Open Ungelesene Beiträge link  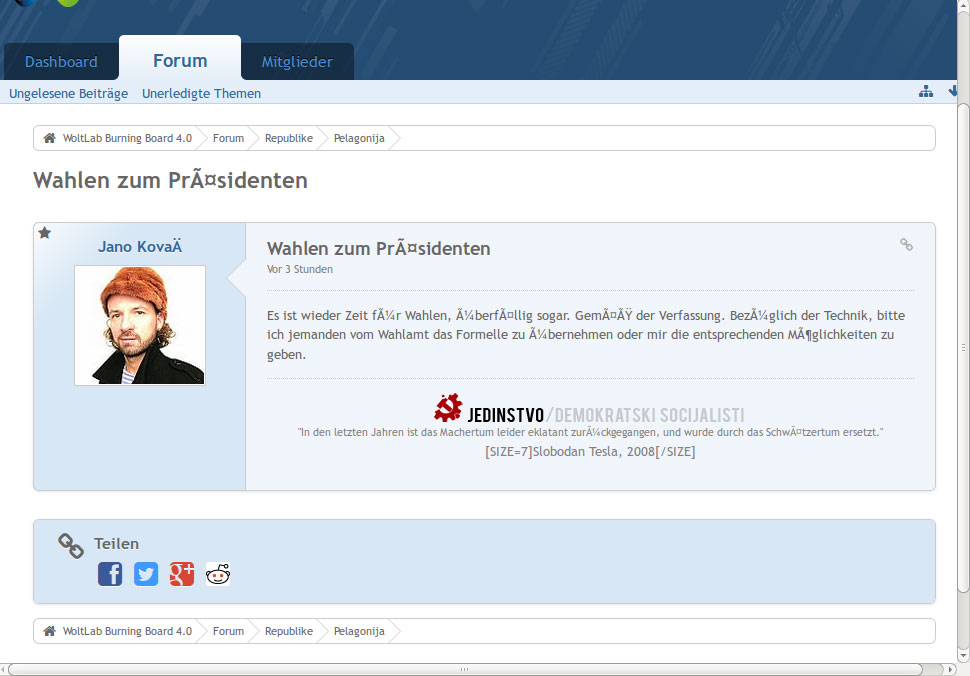point(69,93)
